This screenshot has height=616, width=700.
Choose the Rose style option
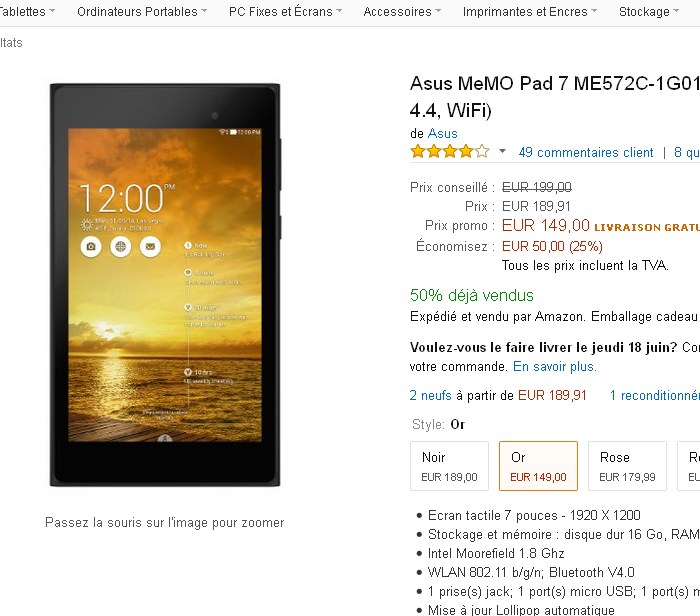[x=627, y=466]
